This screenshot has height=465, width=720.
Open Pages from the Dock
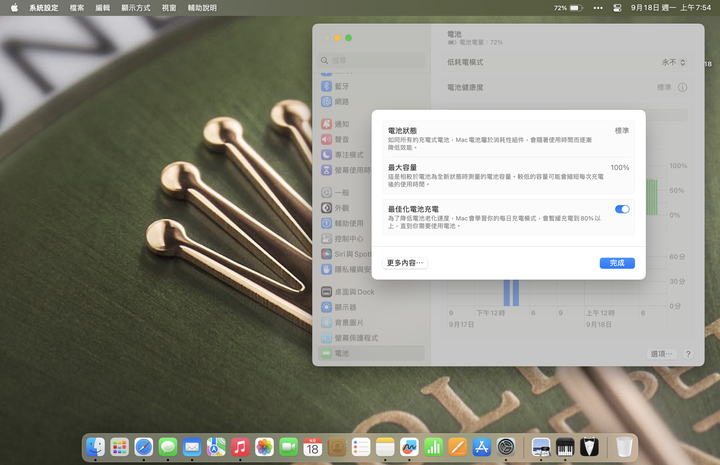[x=457, y=447]
